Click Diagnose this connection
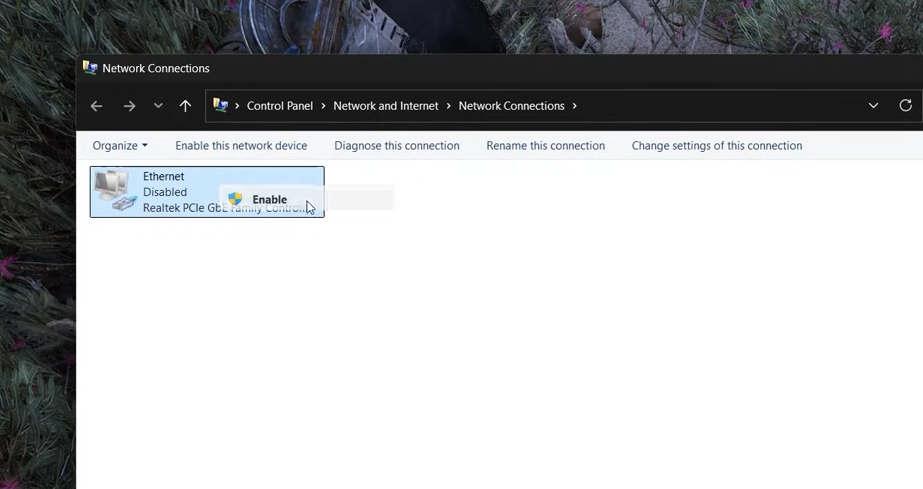 [396, 146]
